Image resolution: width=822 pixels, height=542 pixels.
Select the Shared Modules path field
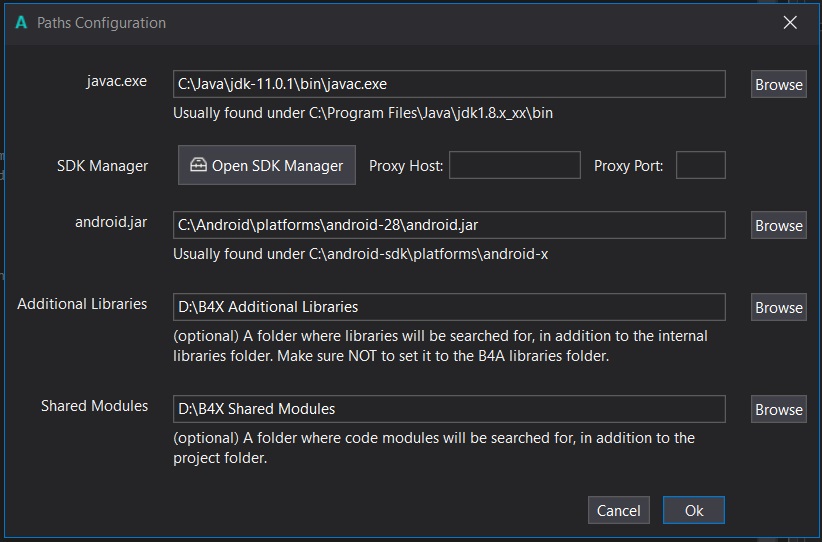(449, 409)
